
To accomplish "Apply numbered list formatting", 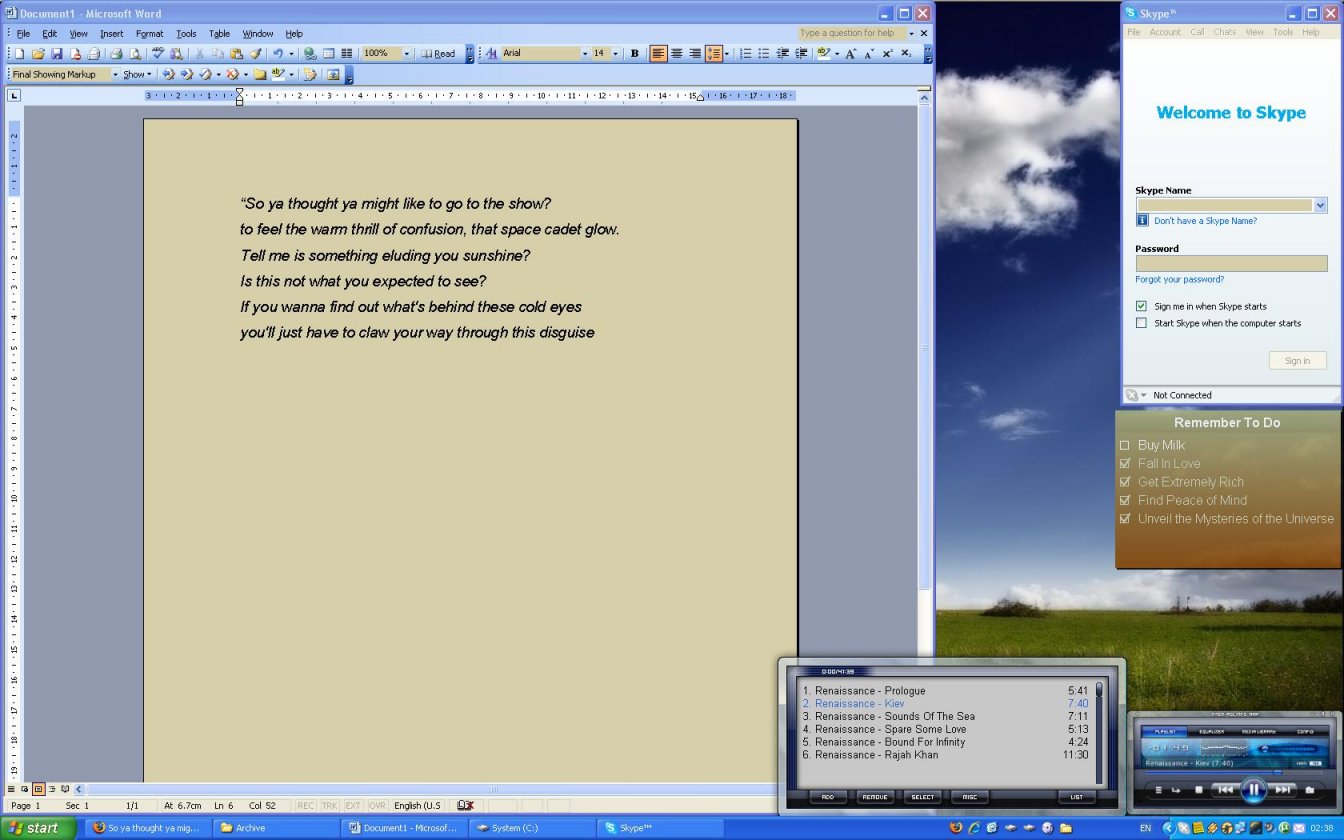I will (746, 53).
